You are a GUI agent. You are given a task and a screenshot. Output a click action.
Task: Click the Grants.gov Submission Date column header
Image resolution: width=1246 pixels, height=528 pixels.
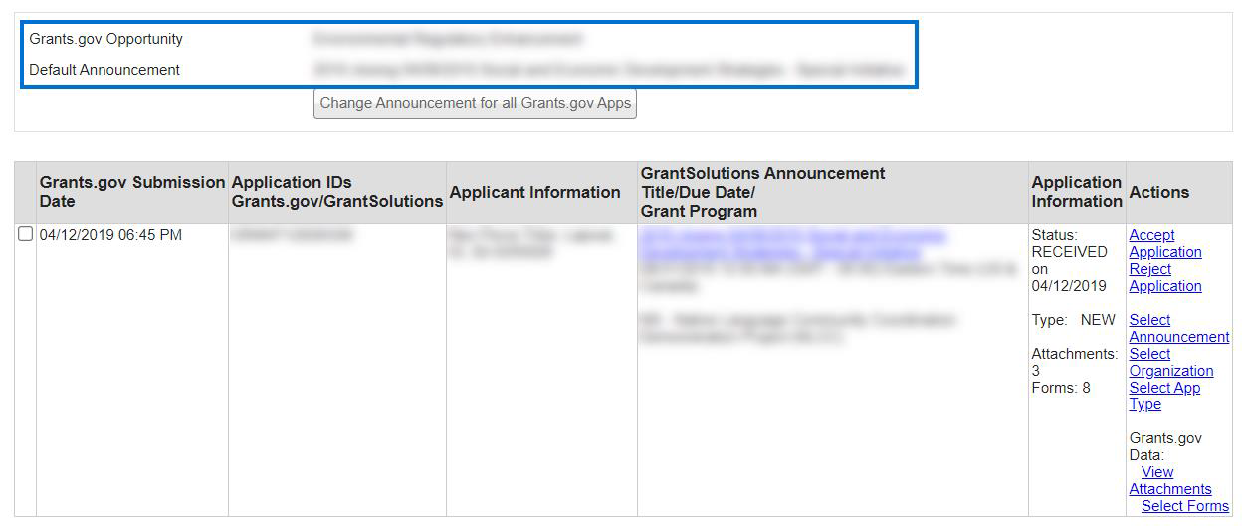click(132, 192)
